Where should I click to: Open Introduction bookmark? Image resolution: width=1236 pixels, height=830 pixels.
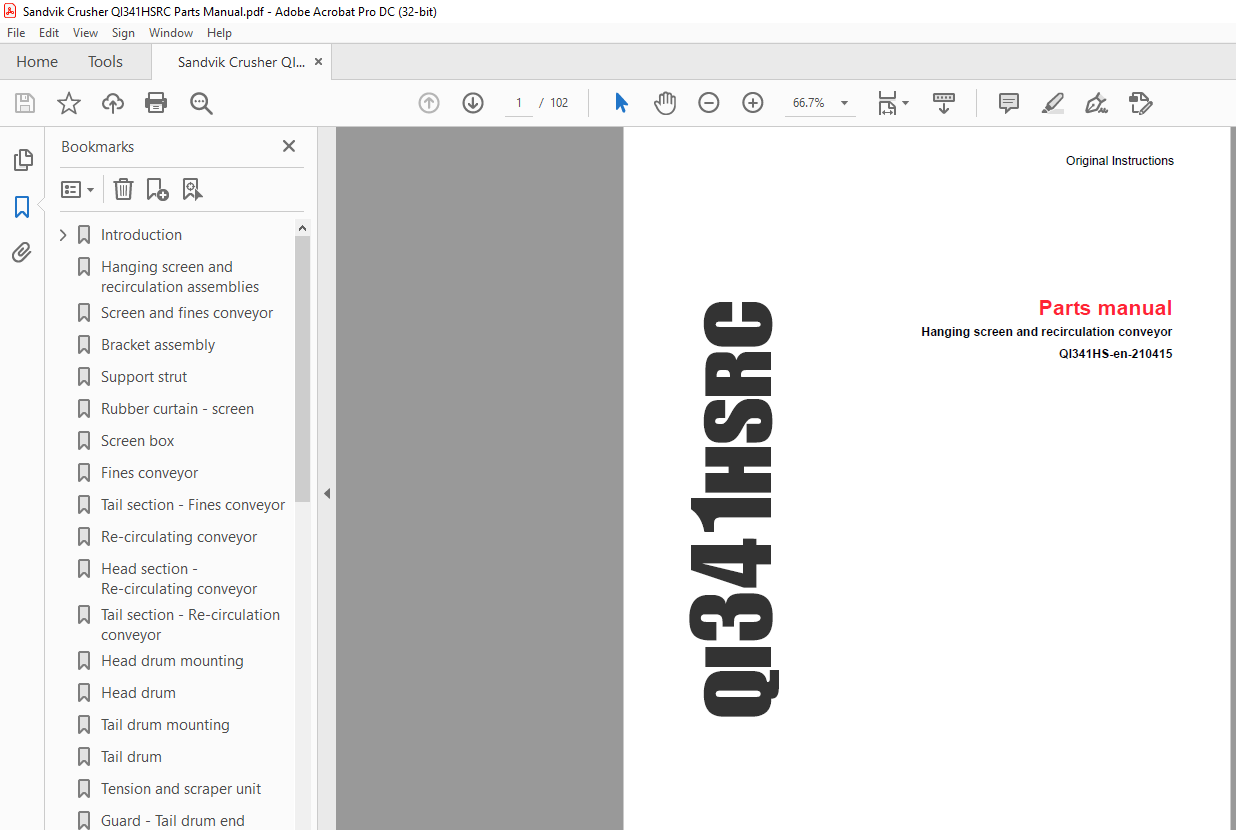coord(141,235)
